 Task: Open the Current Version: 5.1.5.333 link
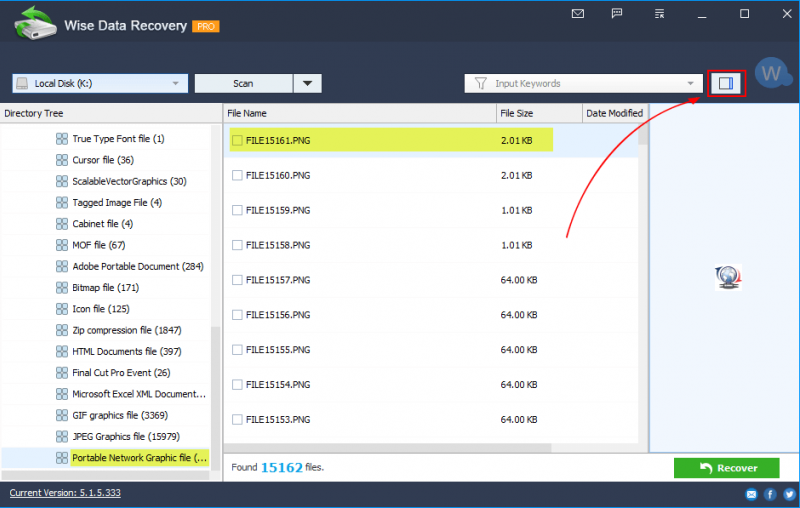[65, 493]
